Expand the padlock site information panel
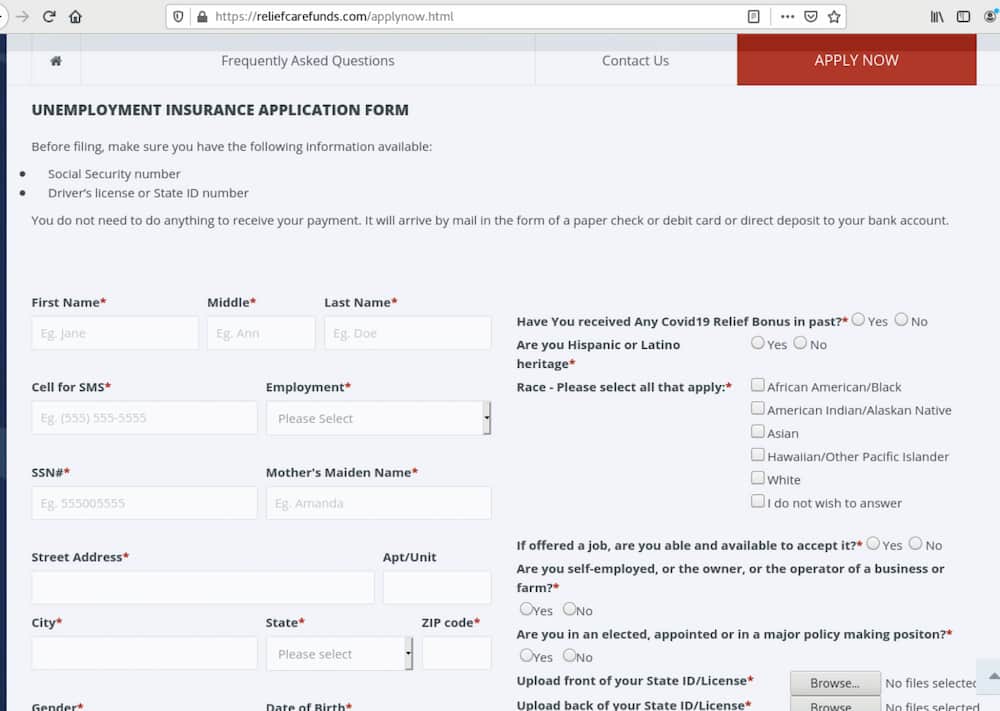 tap(201, 16)
